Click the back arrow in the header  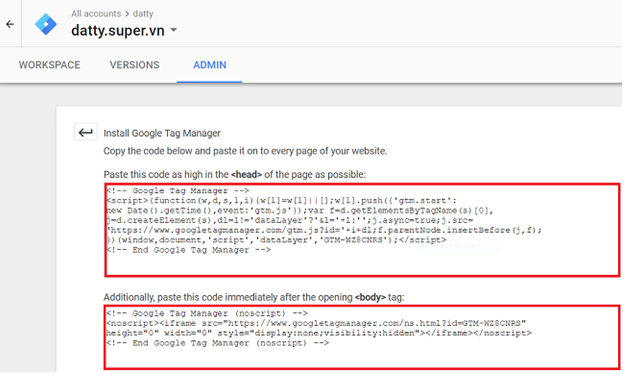[10, 24]
